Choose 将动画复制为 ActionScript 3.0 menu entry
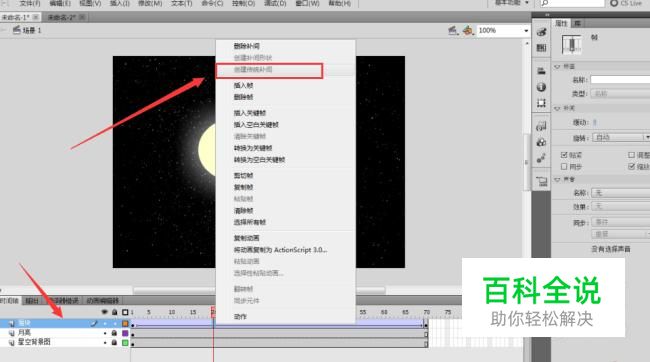The height and width of the screenshot is (362, 650). pyautogui.click(x=280, y=250)
